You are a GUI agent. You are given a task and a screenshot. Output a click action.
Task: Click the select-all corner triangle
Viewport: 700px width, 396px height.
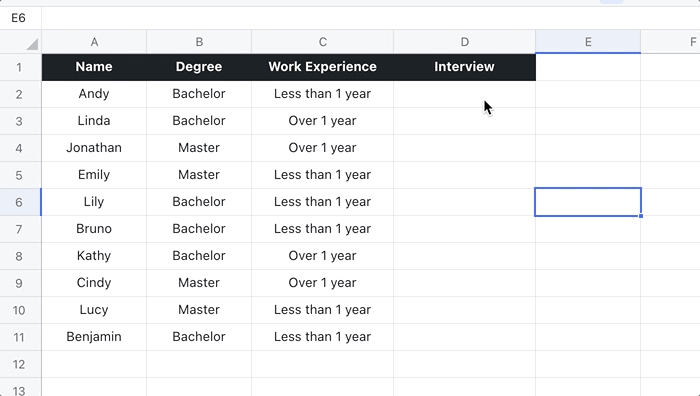coord(32,44)
